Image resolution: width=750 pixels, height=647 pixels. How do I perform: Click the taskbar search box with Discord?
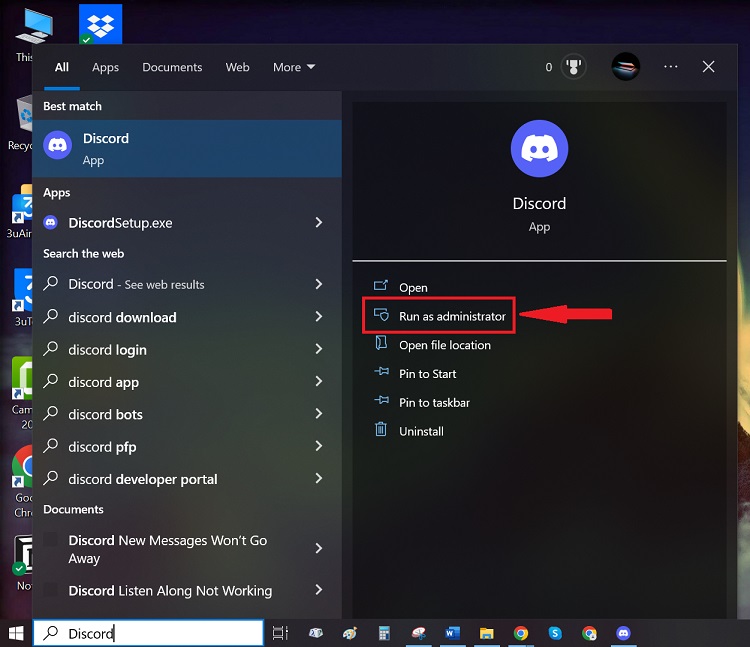[x=148, y=633]
